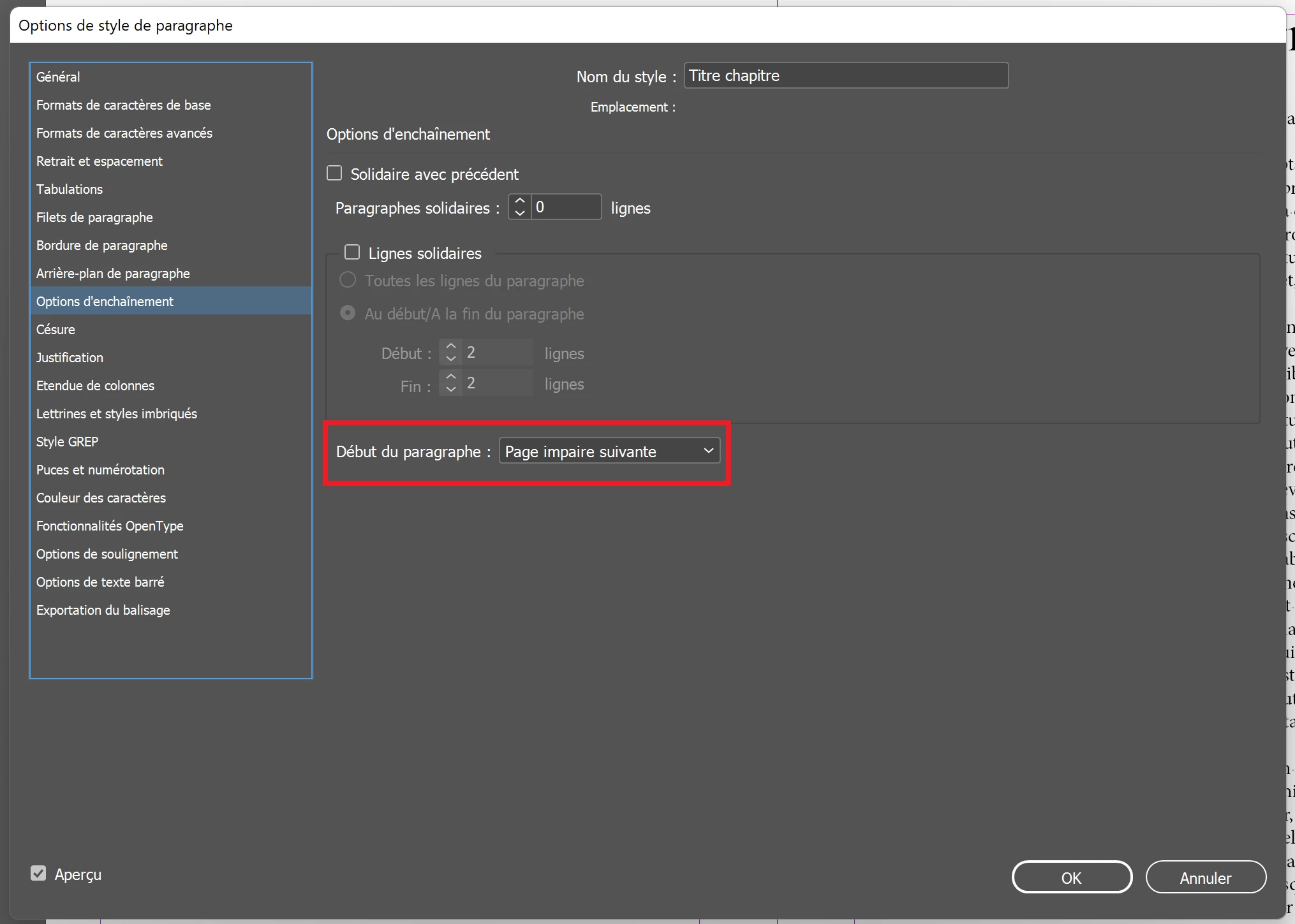Click Annuler to cancel dialog

click(1205, 877)
